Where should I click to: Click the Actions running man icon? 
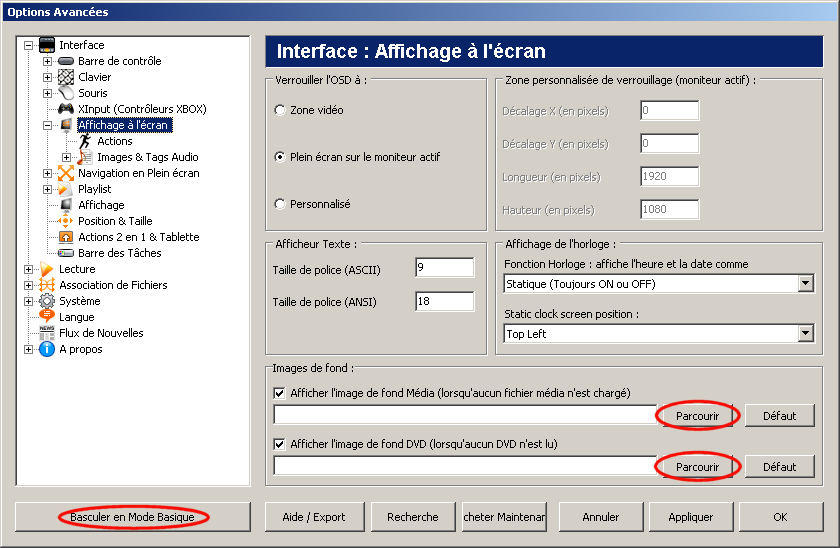click(85, 141)
